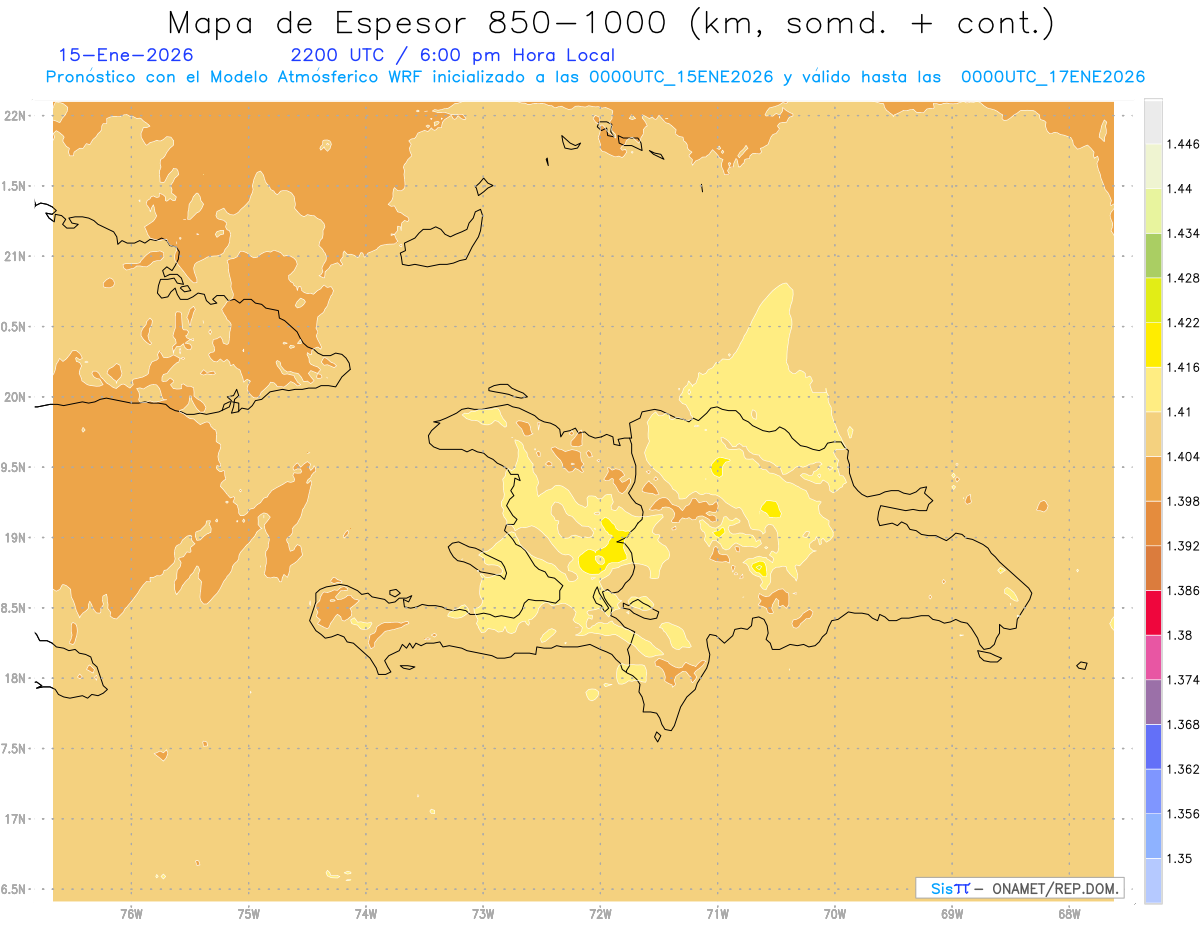Select the "68W" longitude label

pyautogui.click(x=1069, y=914)
